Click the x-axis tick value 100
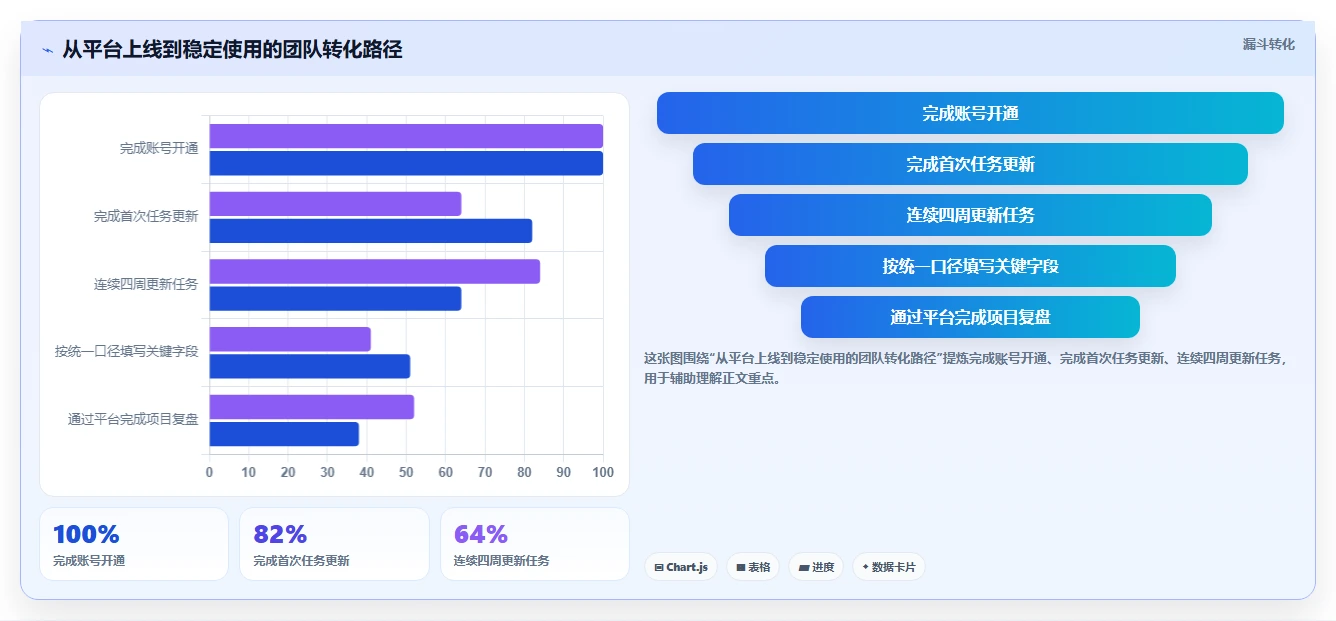 602,472
